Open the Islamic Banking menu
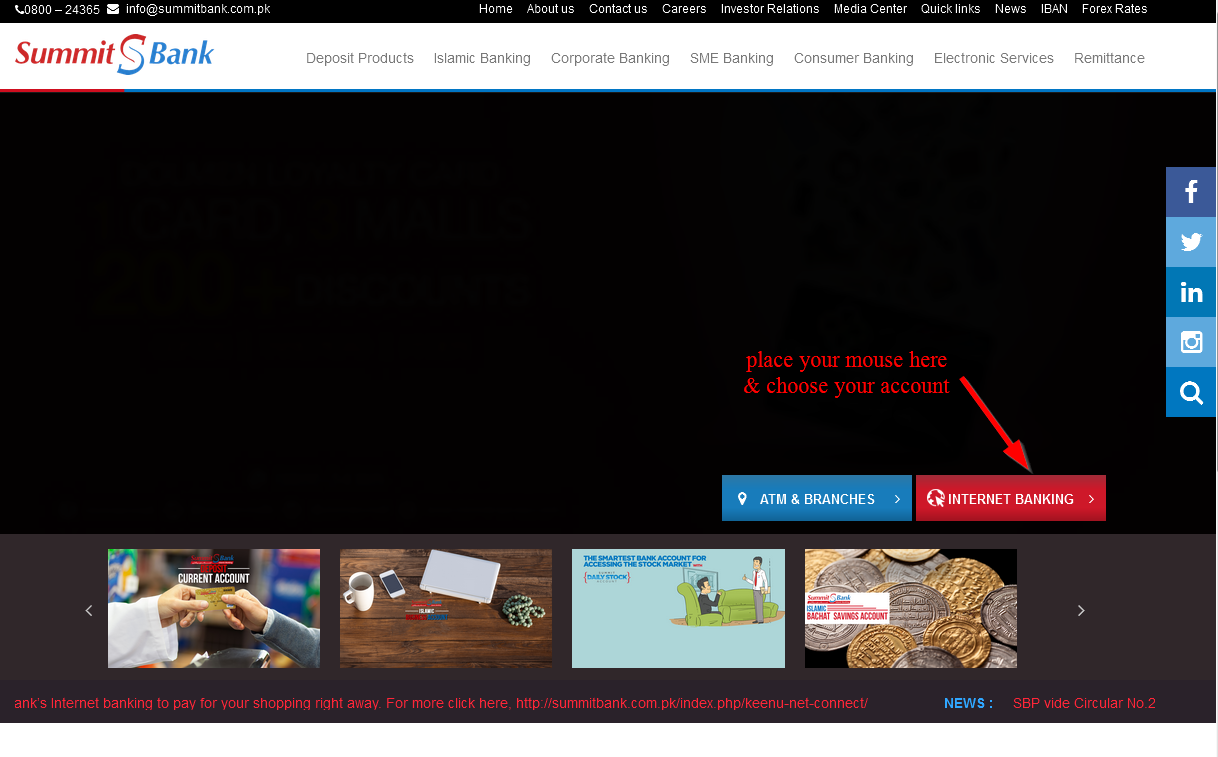Viewport: 1218px width, 757px height. (482, 58)
